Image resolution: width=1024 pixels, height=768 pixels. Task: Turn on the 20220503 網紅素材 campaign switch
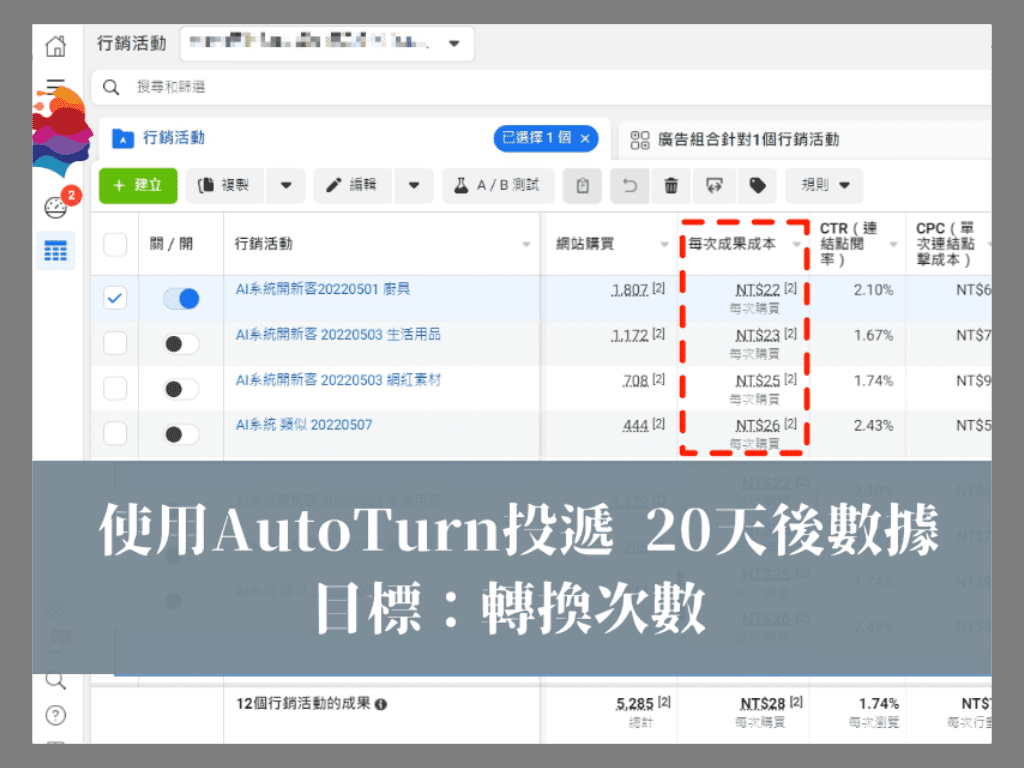point(181,389)
